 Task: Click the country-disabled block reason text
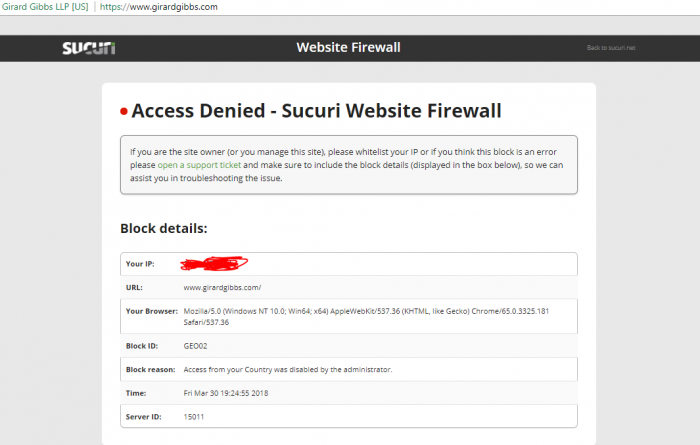point(287,369)
